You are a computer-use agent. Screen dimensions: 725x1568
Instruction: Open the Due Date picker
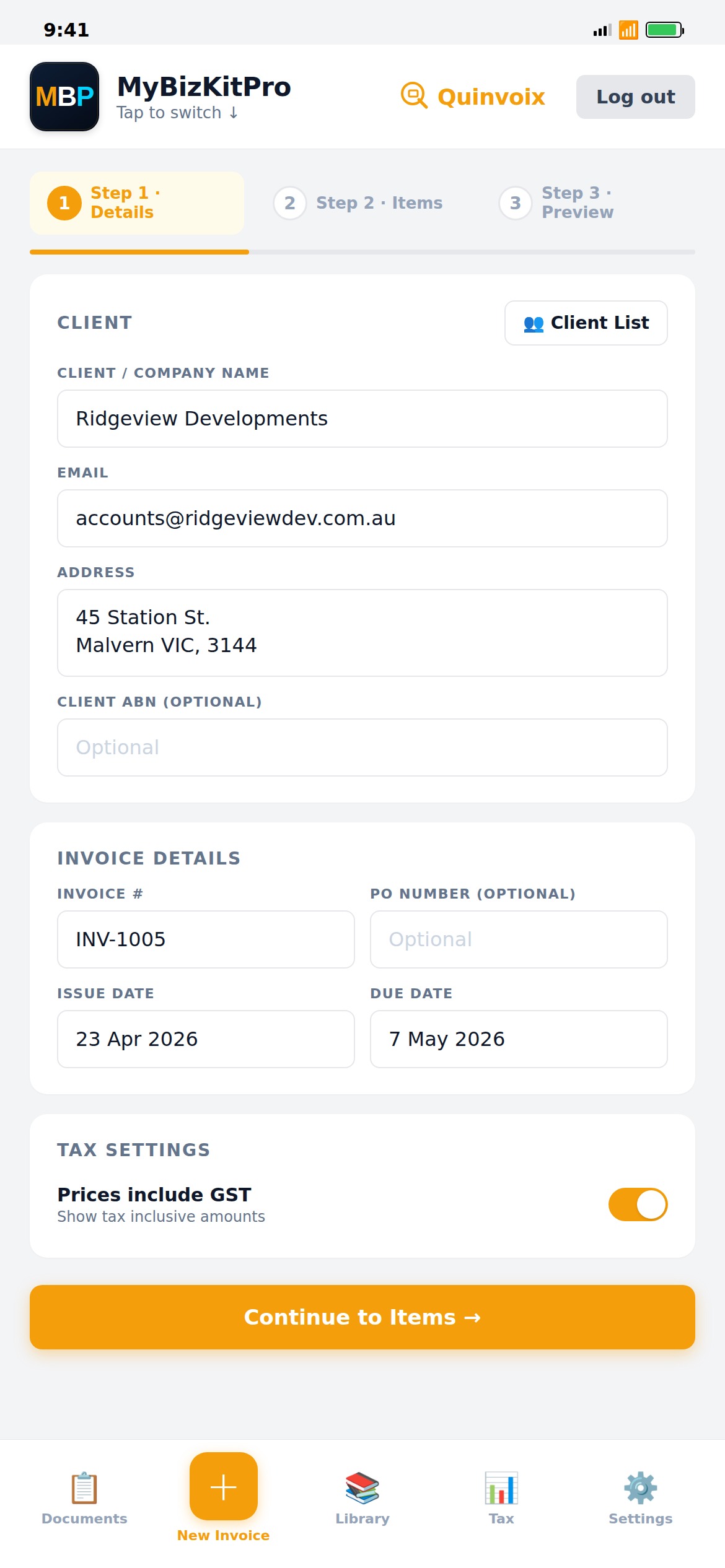click(519, 1039)
